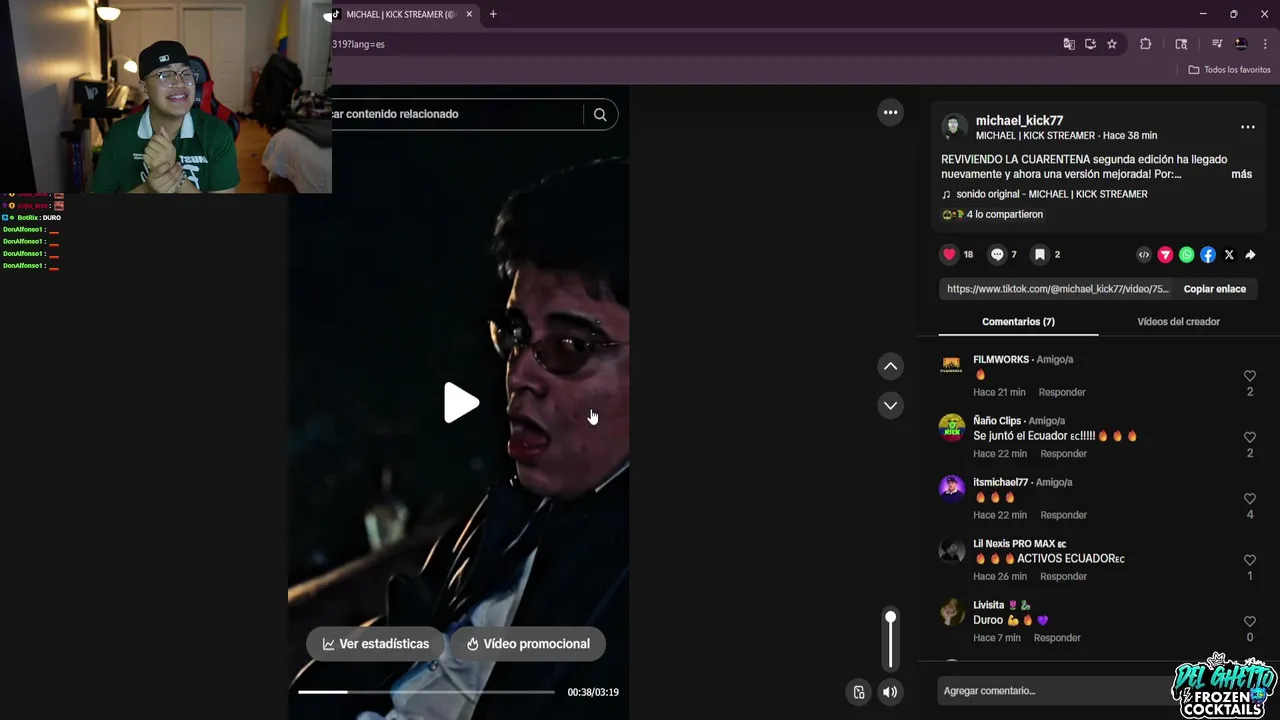This screenshot has height=720, width=1280.
Task: Open the browser extensions puzzle icon
Action: 1146,44
